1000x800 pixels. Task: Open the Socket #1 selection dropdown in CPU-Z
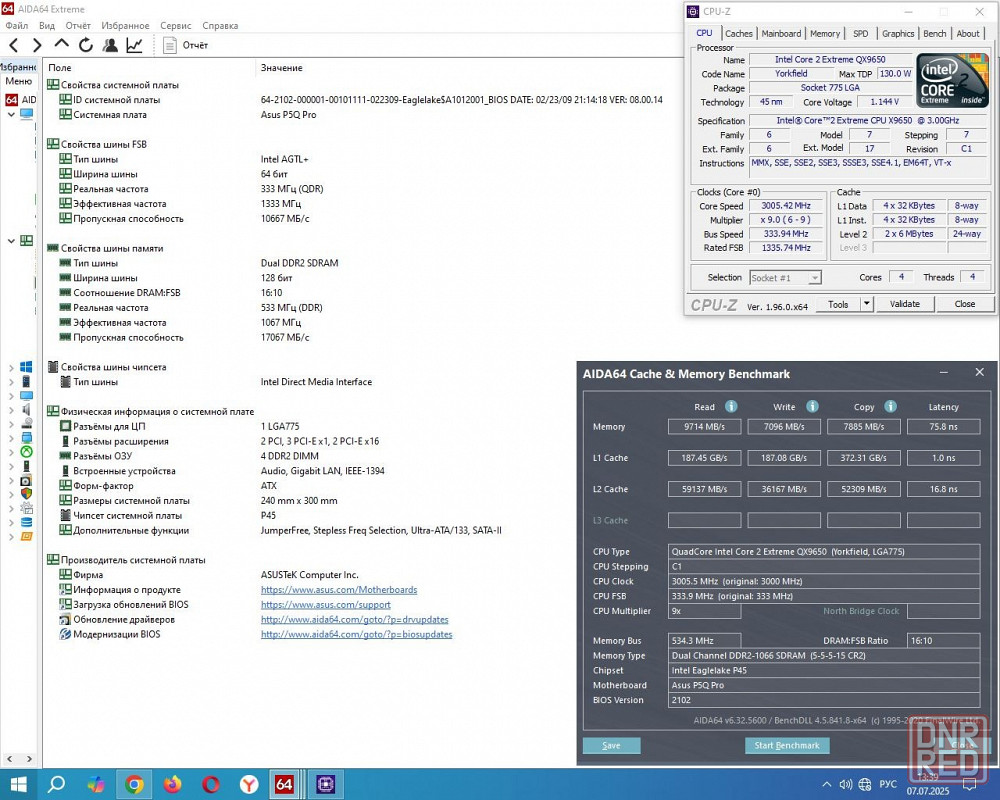click(x=785, y=278)
